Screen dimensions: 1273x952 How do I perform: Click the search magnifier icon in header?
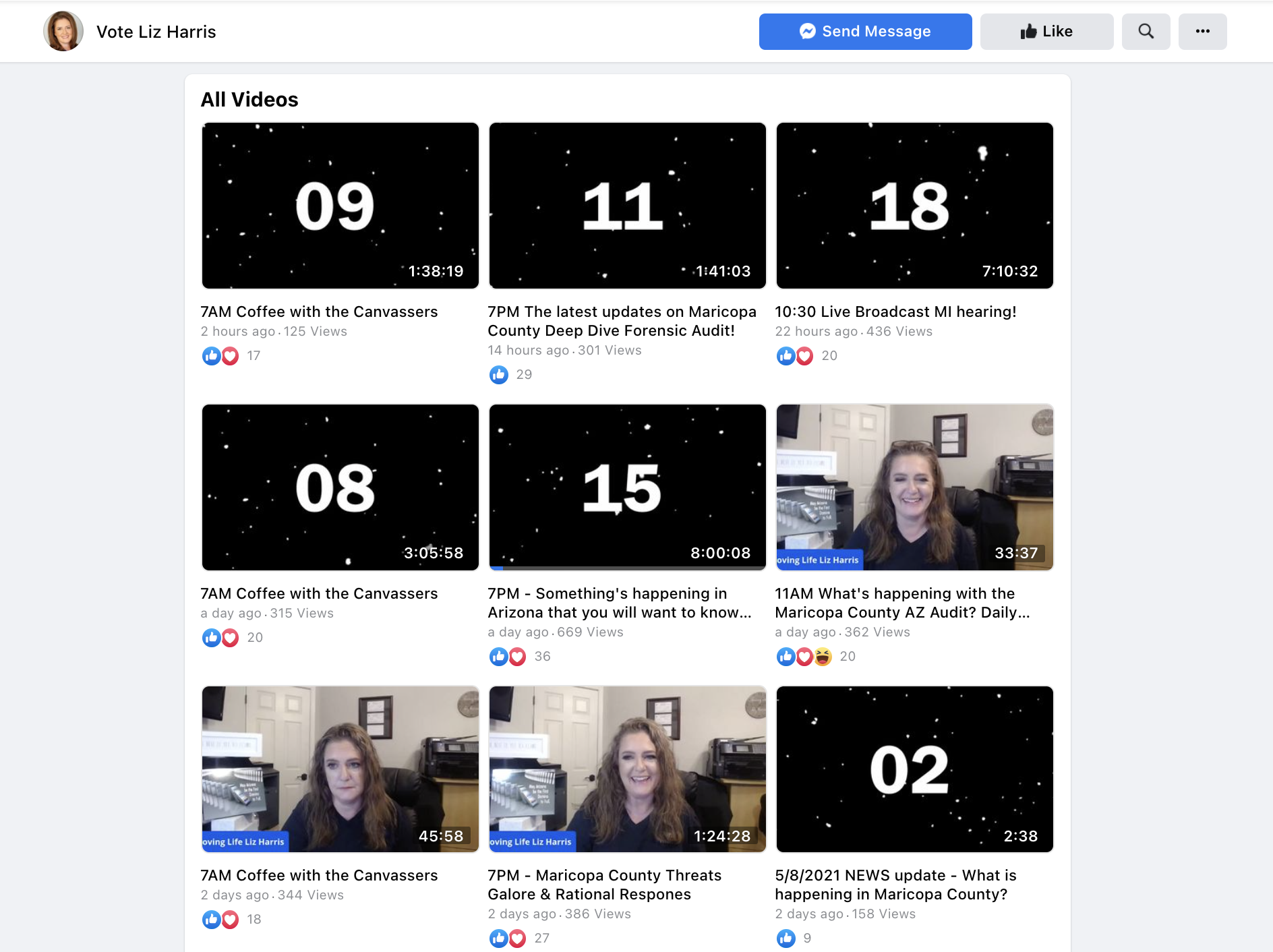(x=1146, y=32)
